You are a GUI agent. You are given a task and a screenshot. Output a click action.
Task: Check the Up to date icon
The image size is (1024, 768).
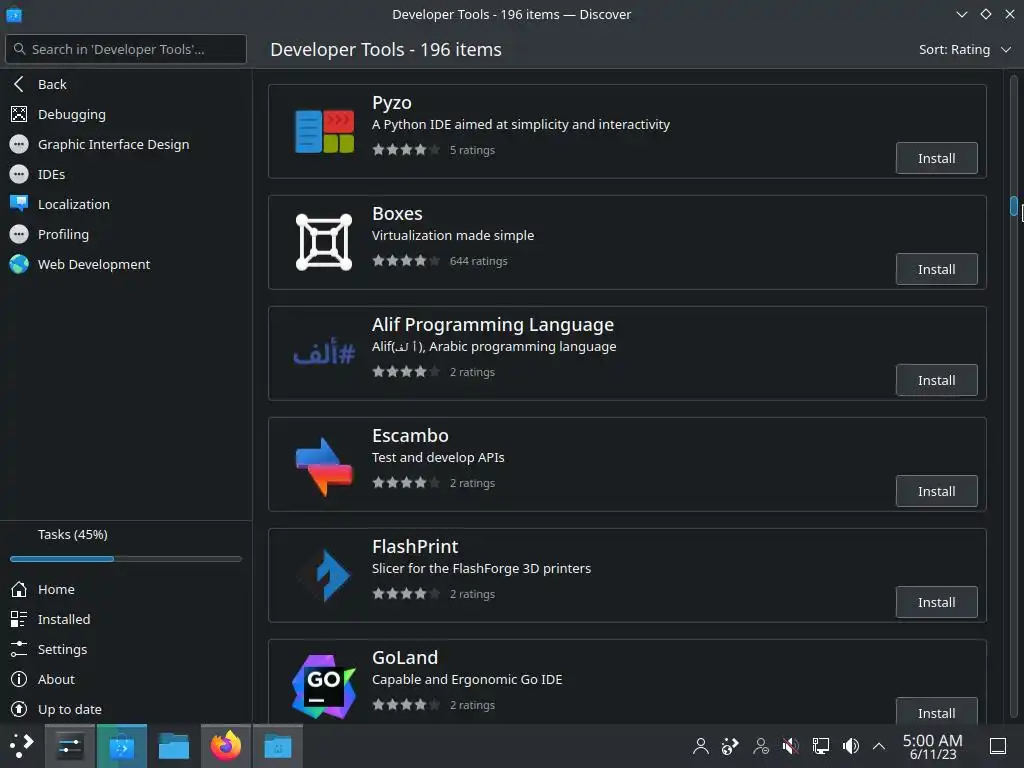tap(19, 709)
